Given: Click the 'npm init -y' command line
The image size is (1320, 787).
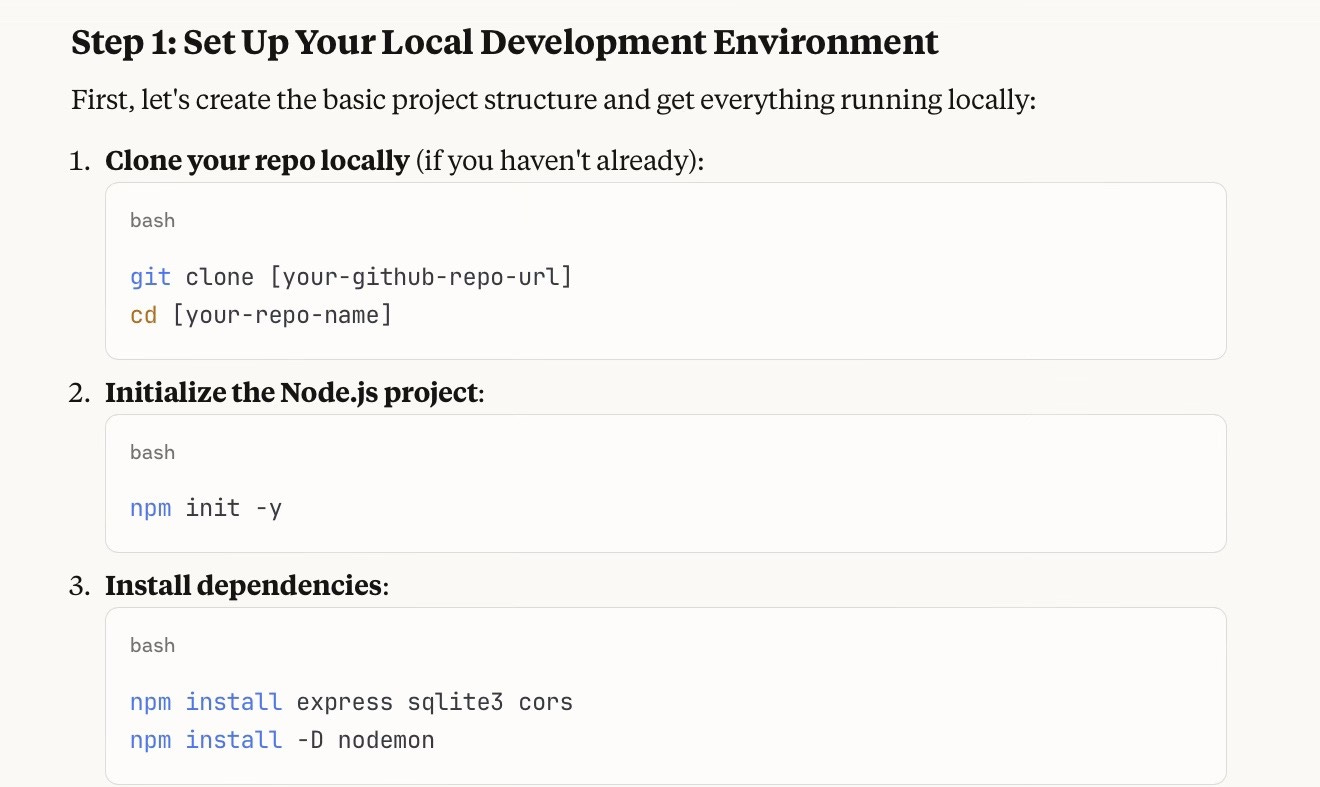Looking at the screenshot, I should tap(206, 508).
